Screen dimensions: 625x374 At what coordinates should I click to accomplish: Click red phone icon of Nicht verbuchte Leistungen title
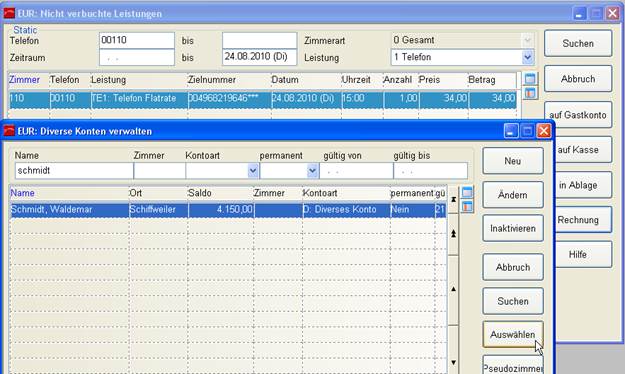tap(9, 13)
